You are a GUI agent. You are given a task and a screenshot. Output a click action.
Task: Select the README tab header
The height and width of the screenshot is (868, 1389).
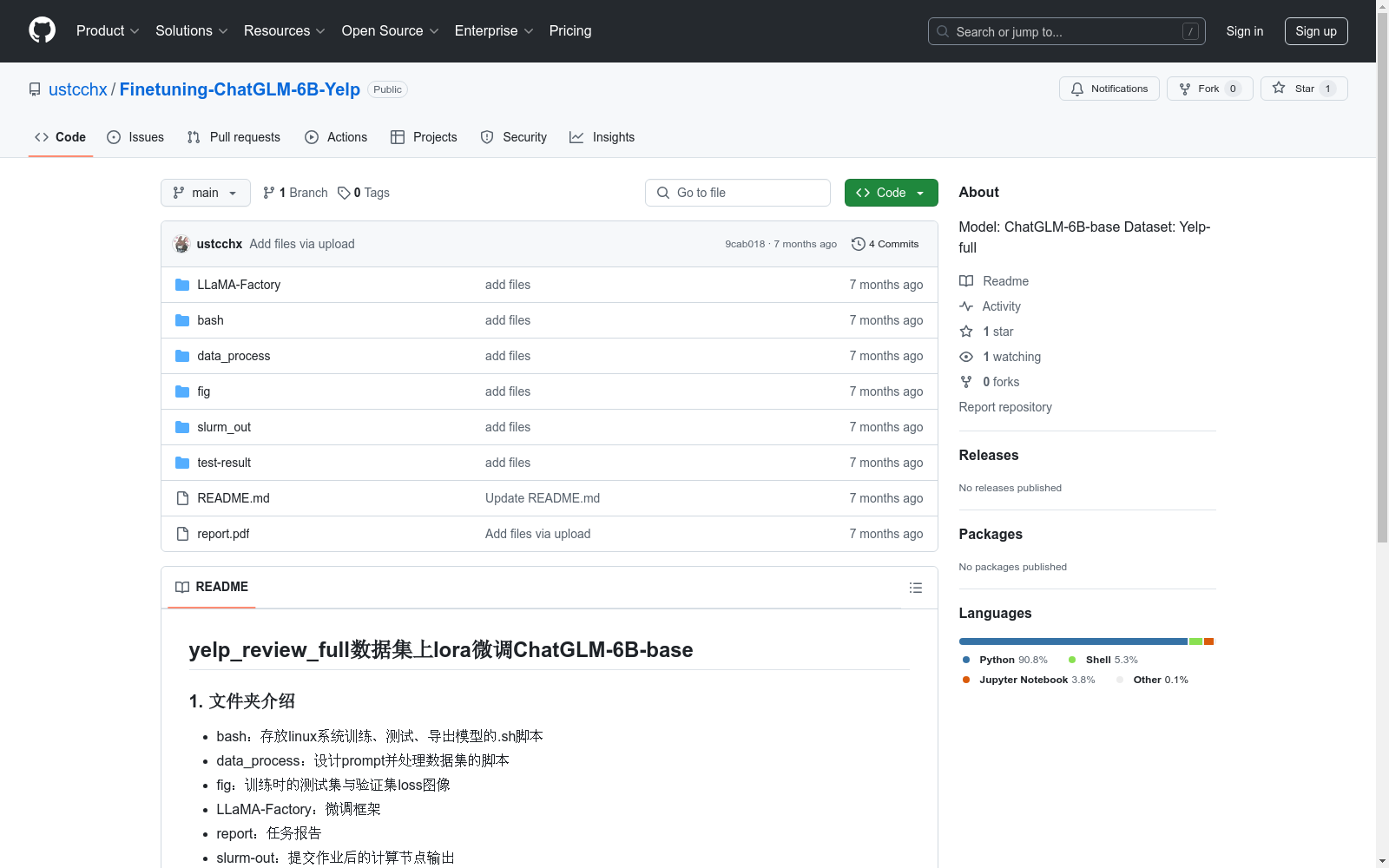pyautogui.click(x=212, y=587)
